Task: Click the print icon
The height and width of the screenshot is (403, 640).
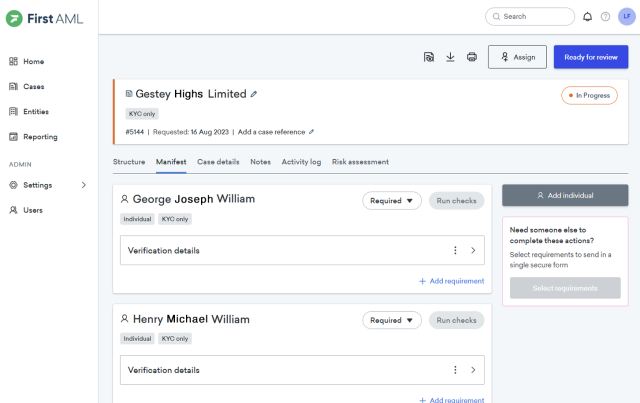Action: pyautogui.click(x=472, y=57)
